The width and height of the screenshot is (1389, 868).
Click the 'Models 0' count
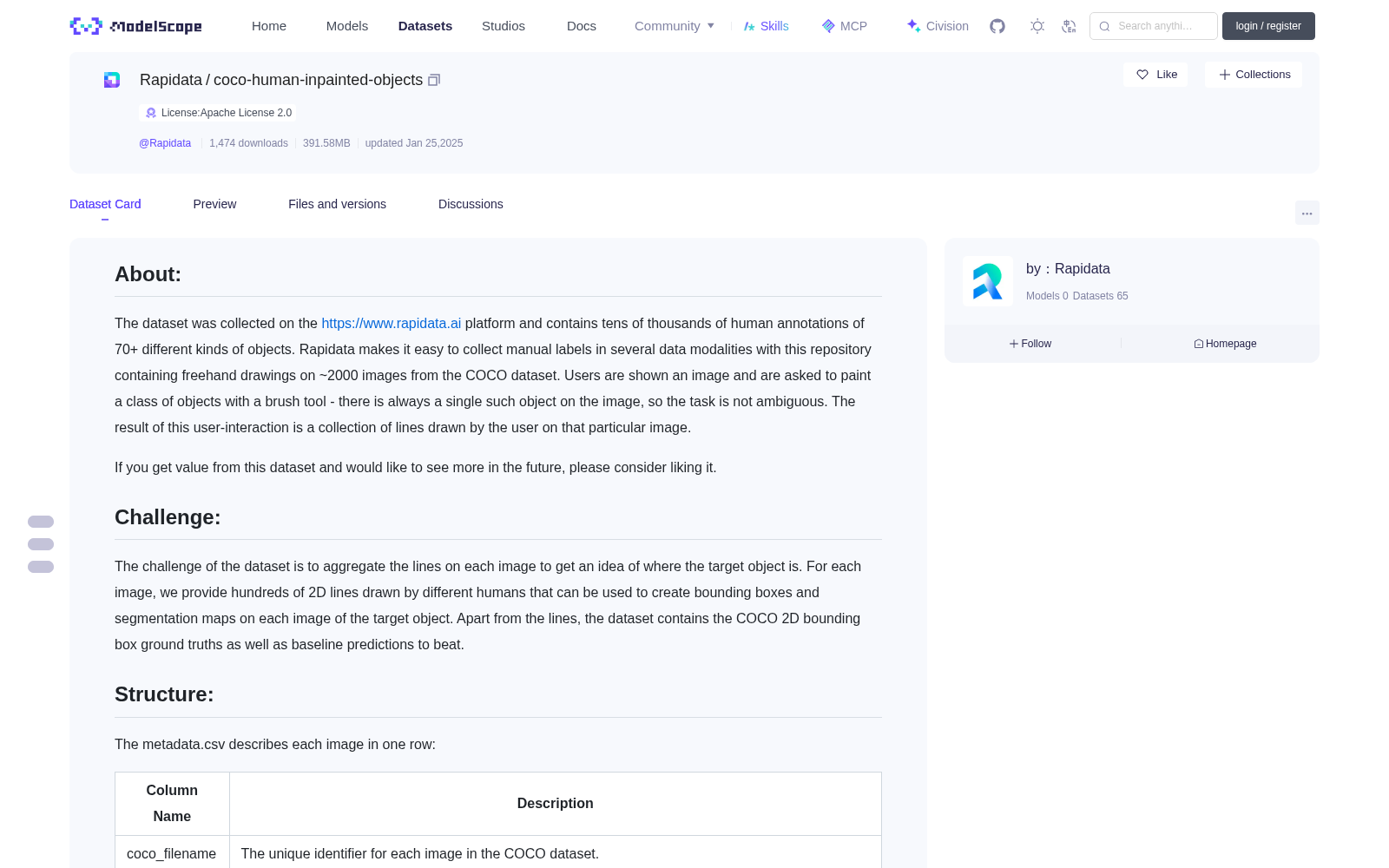coord(1047,296)
